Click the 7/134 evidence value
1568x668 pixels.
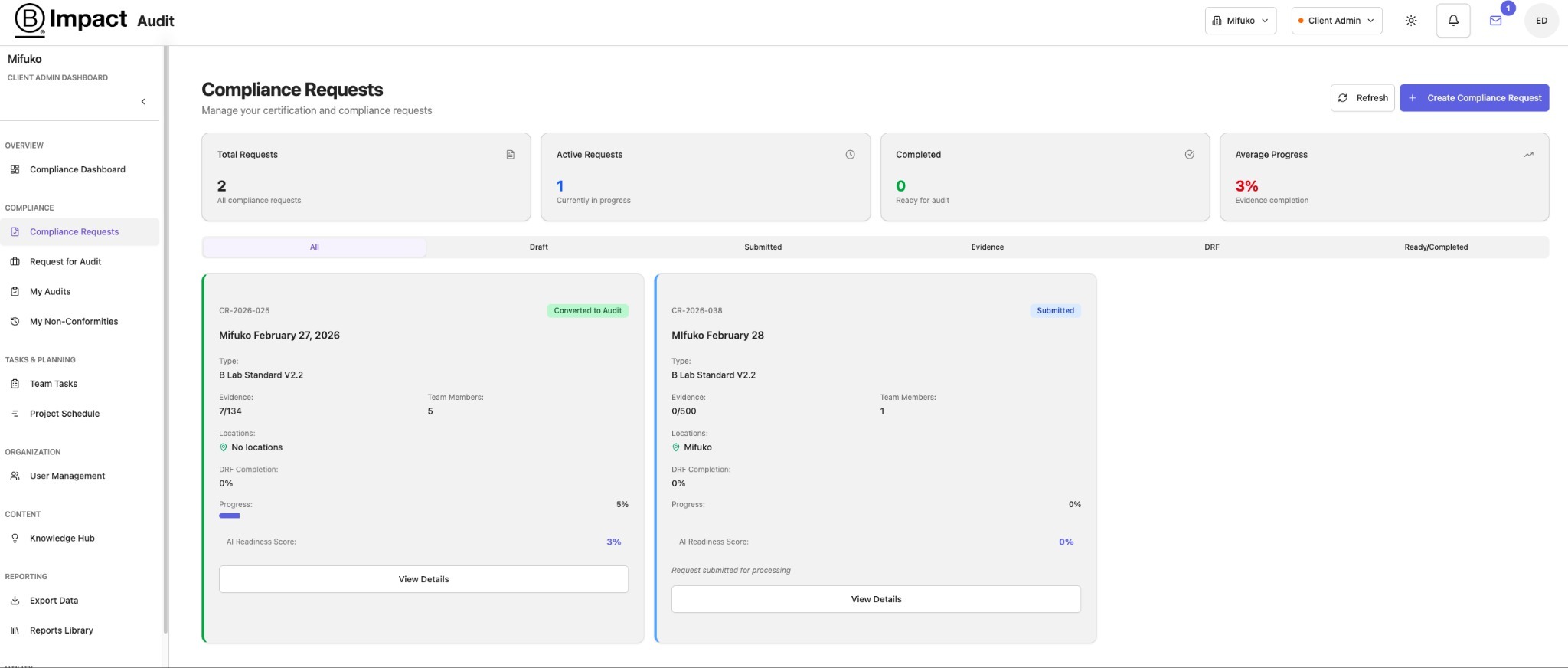coord(230,411)
